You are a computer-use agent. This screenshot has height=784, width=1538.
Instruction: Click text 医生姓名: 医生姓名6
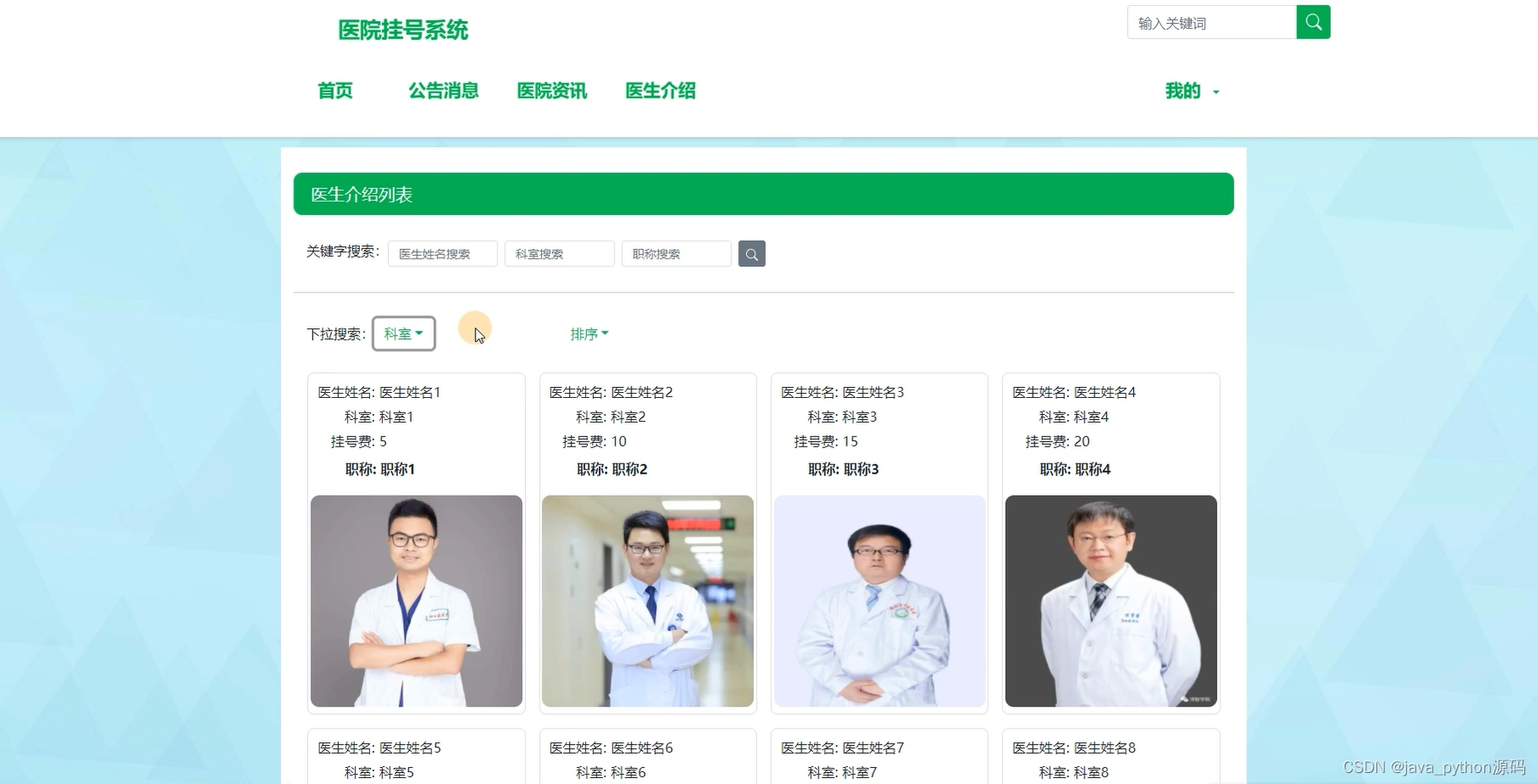pyautogui.click(x=612, y=747)
